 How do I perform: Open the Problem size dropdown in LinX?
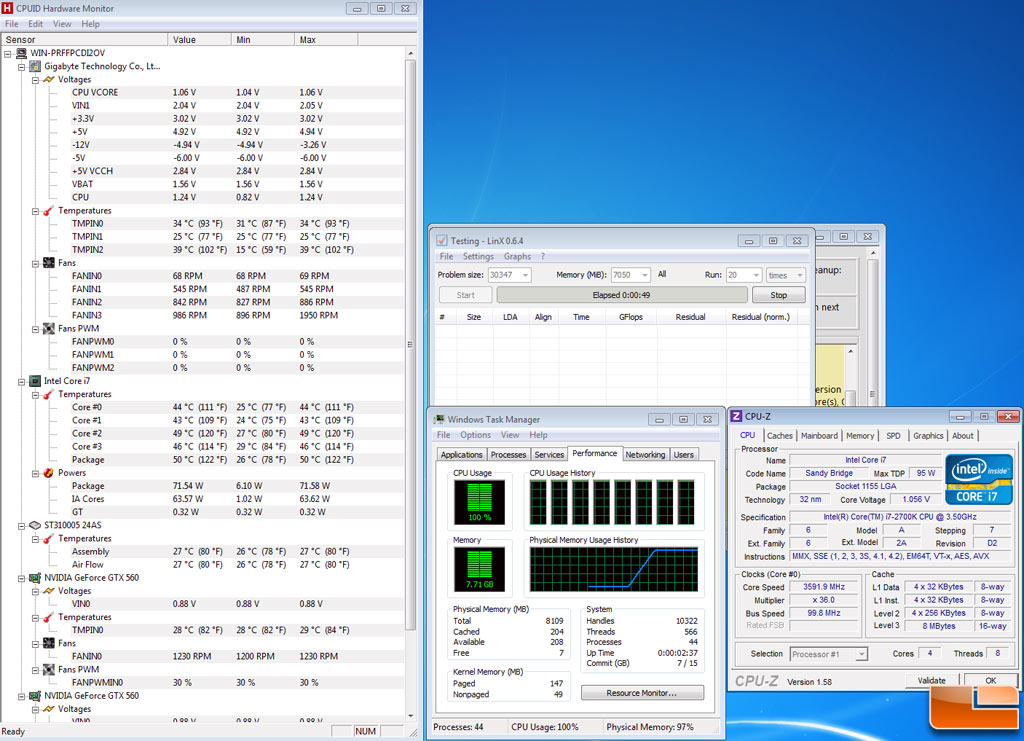point(525,275)
